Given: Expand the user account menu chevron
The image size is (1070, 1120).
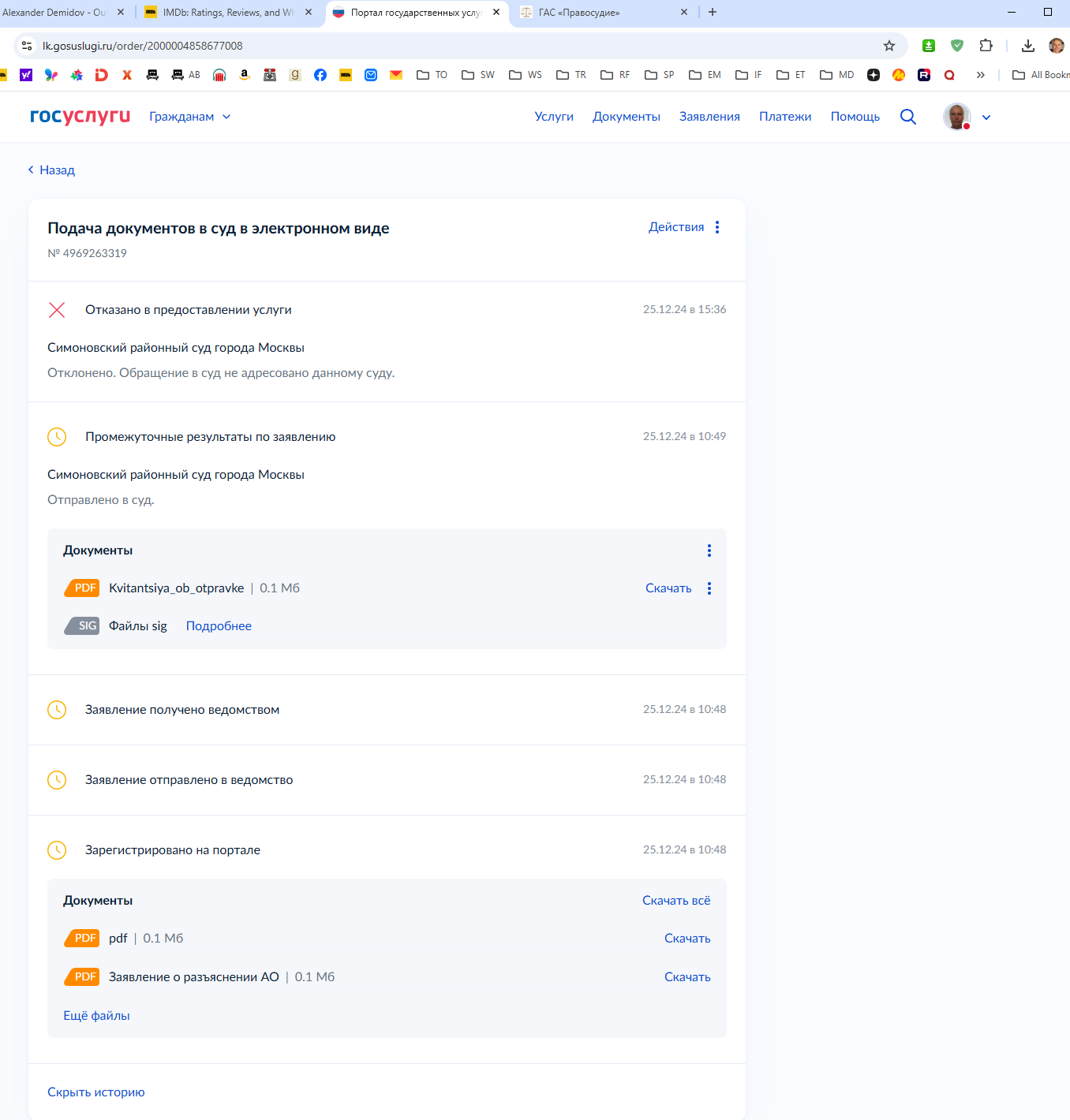Looking at the screenshot, I should [986, 118].
